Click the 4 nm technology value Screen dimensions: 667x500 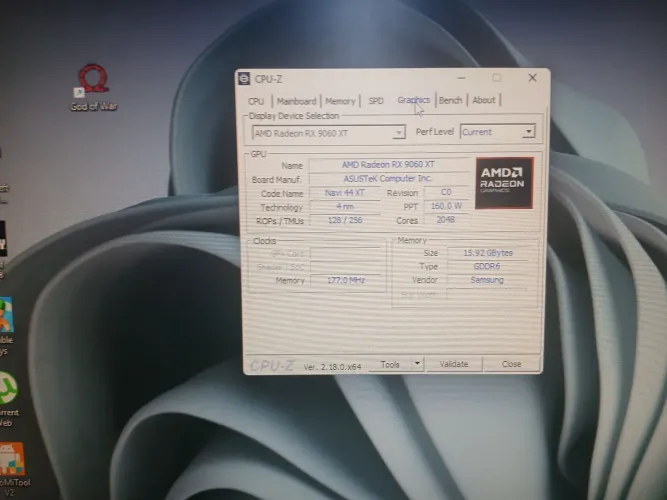(x=345, y=206)
